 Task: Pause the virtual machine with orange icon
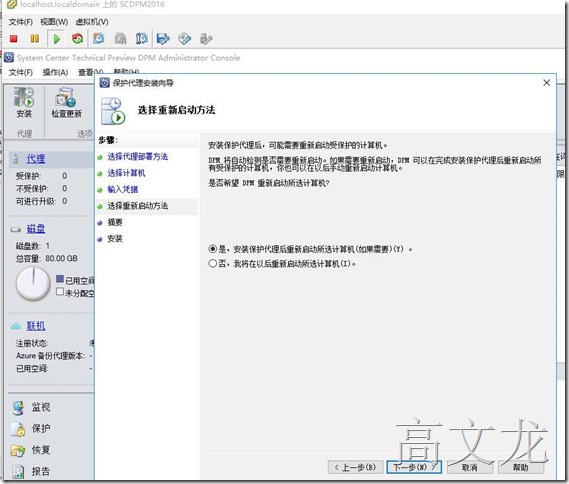coord(34,38)
